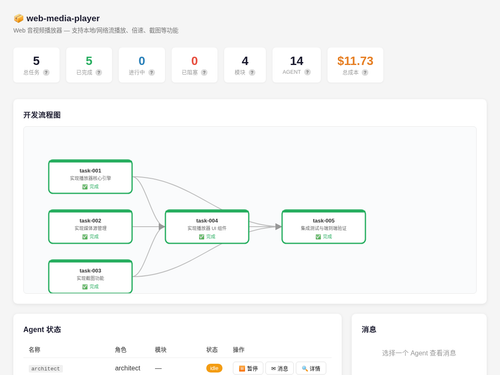This screenshot has width=500, height=375.
Task: Click the Agent 状态 section heading
Action: [x=42, y=330]
